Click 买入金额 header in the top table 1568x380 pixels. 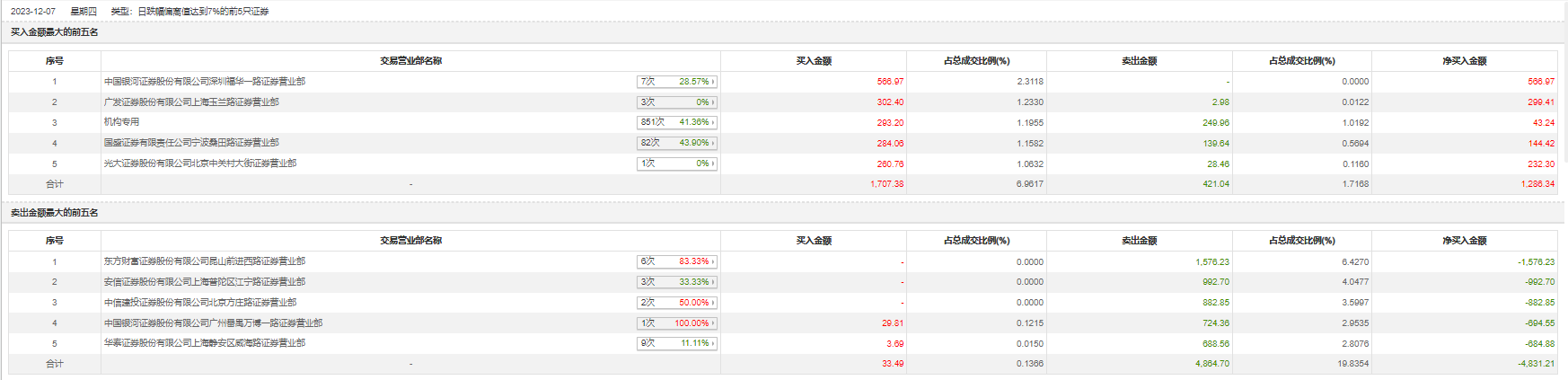click(x=814, y=61)
